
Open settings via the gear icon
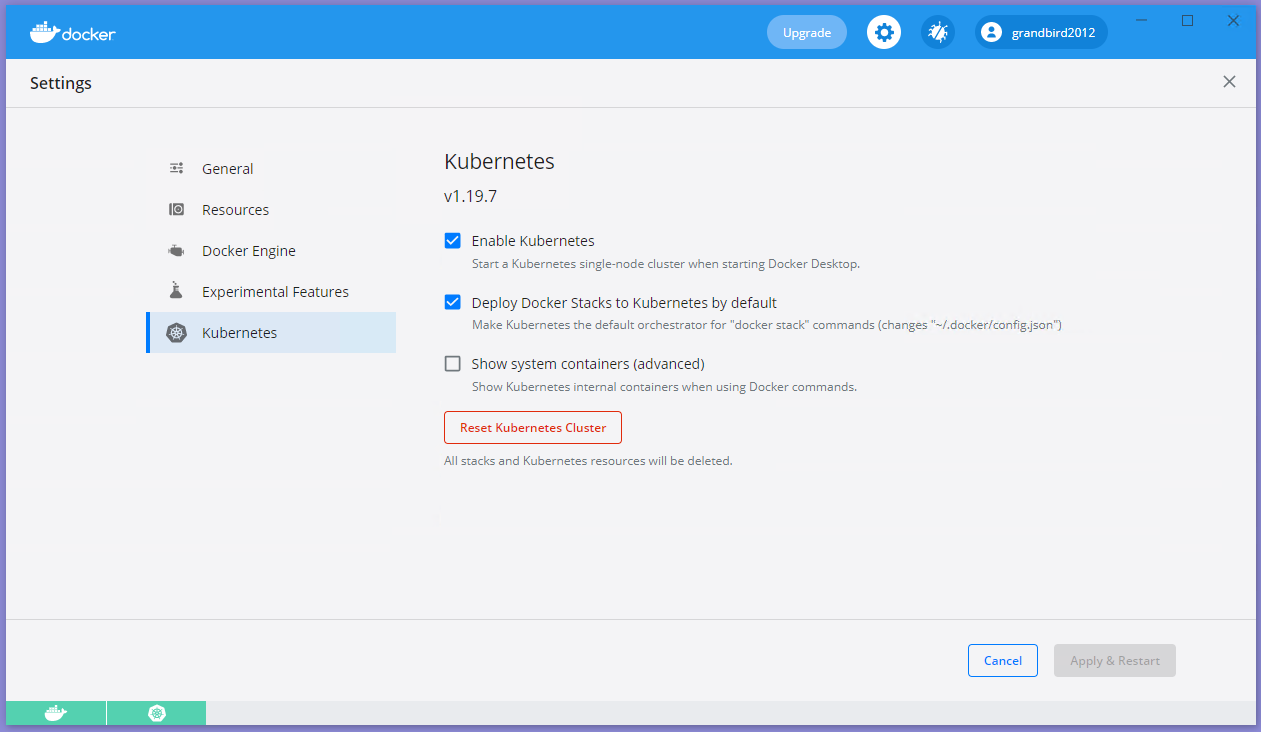pyautogui.click(x=884, y=32)
